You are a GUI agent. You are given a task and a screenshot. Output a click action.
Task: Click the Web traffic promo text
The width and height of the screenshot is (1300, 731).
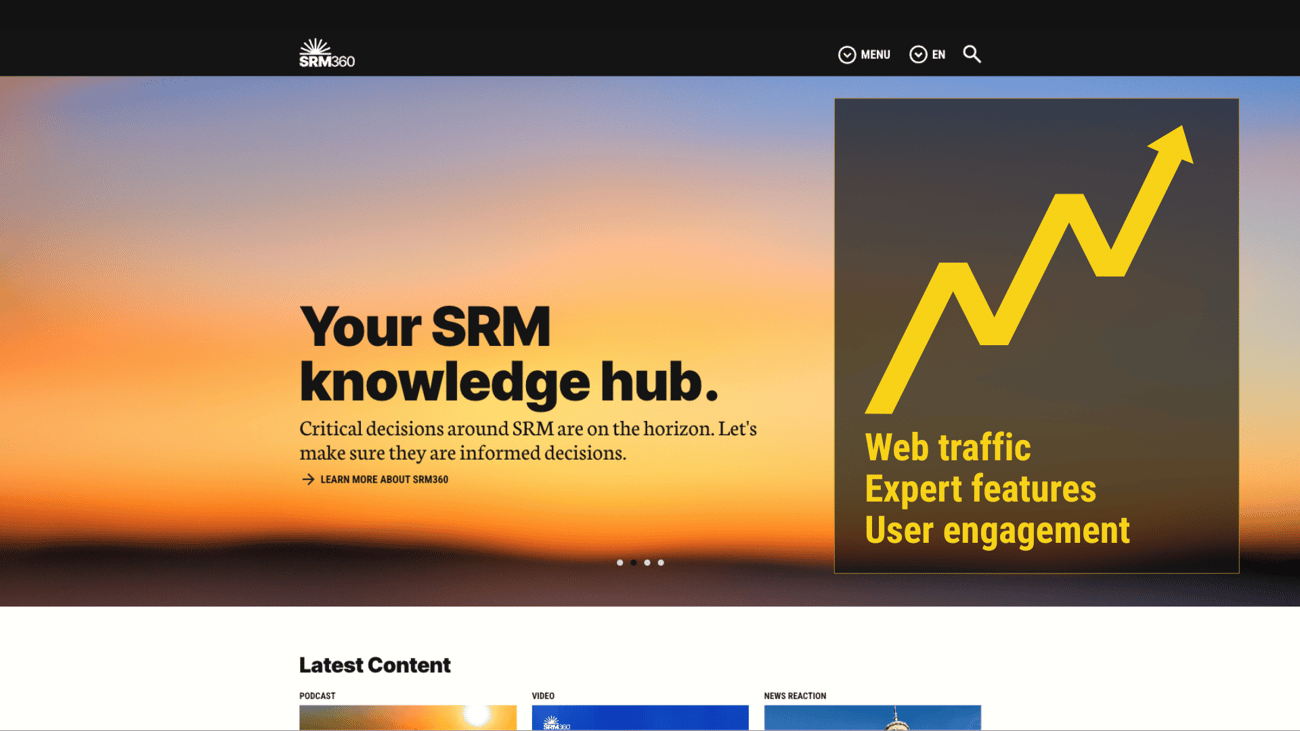click(x=947, y=448)
